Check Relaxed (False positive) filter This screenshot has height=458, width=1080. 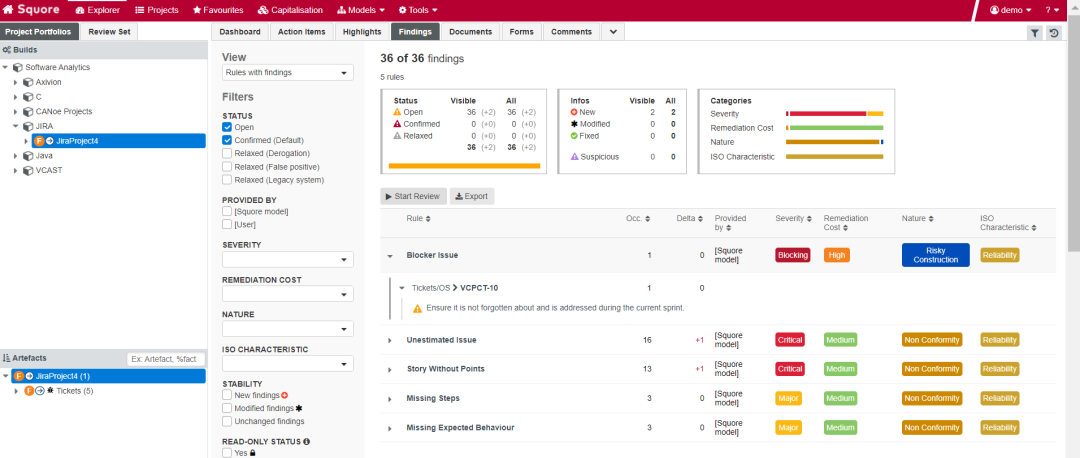pyautogui.click(x=227, y=167)
